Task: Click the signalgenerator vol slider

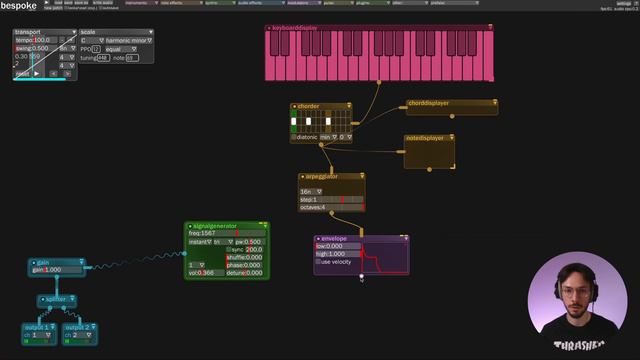Action: 206,273
